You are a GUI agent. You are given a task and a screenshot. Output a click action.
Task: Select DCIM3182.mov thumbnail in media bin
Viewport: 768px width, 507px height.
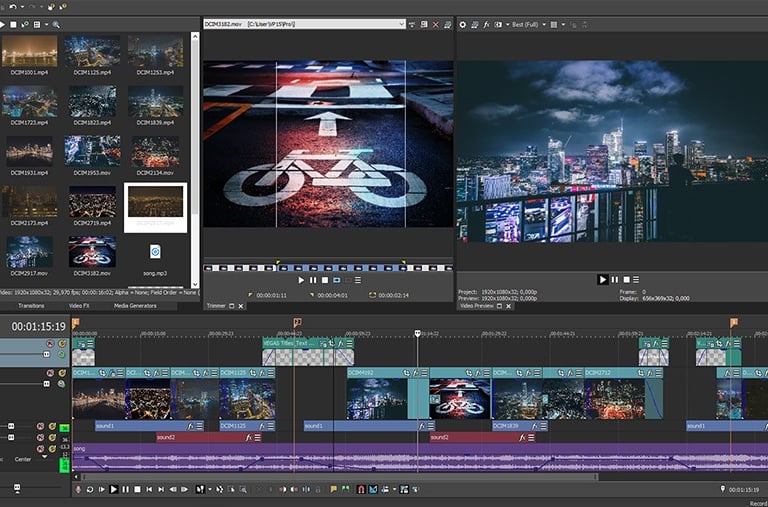[92, 252]
